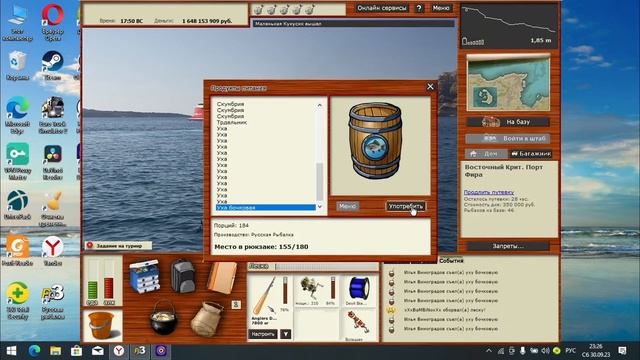Click the food list scrollbar thumb
This screenshot has width=640, height=360.
320,181
